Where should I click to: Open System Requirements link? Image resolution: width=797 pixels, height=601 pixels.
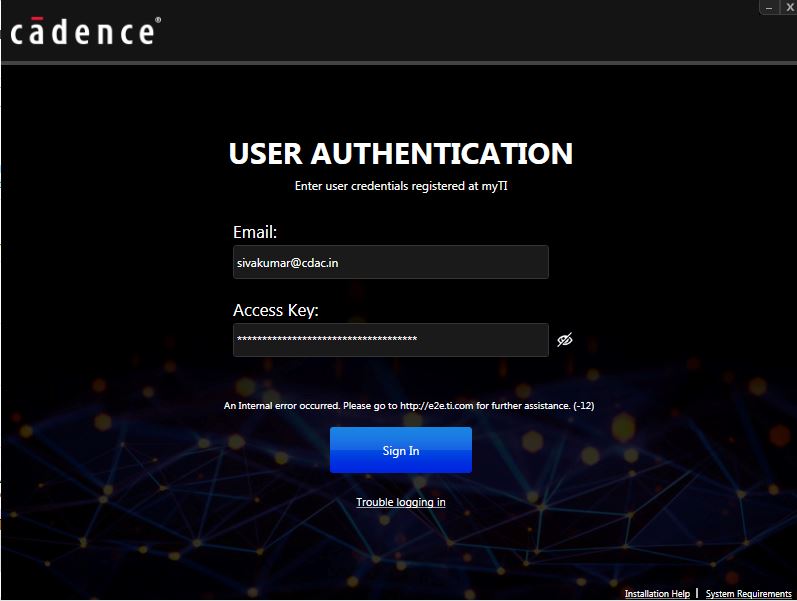tap(748, 593)
